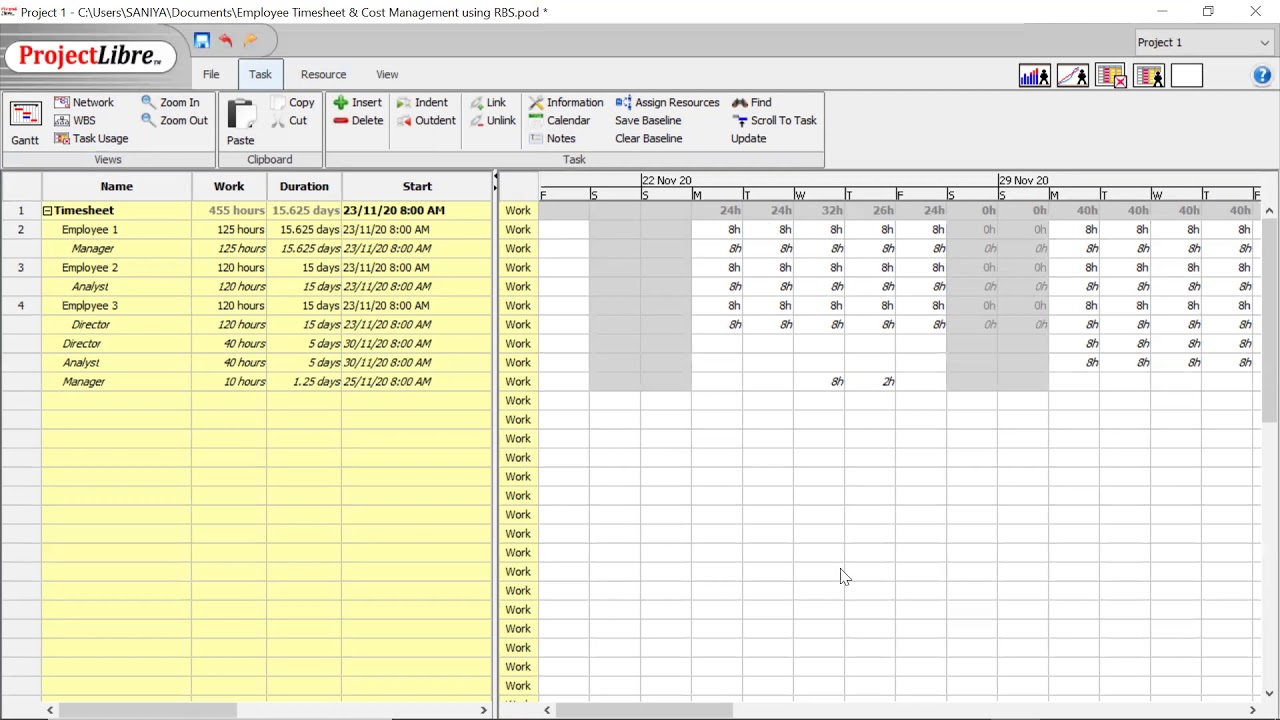Viewport: 1280px width, 720px height.
Task: Click the vertical scrollbar of the usage grid
Action: (1269, 320)
